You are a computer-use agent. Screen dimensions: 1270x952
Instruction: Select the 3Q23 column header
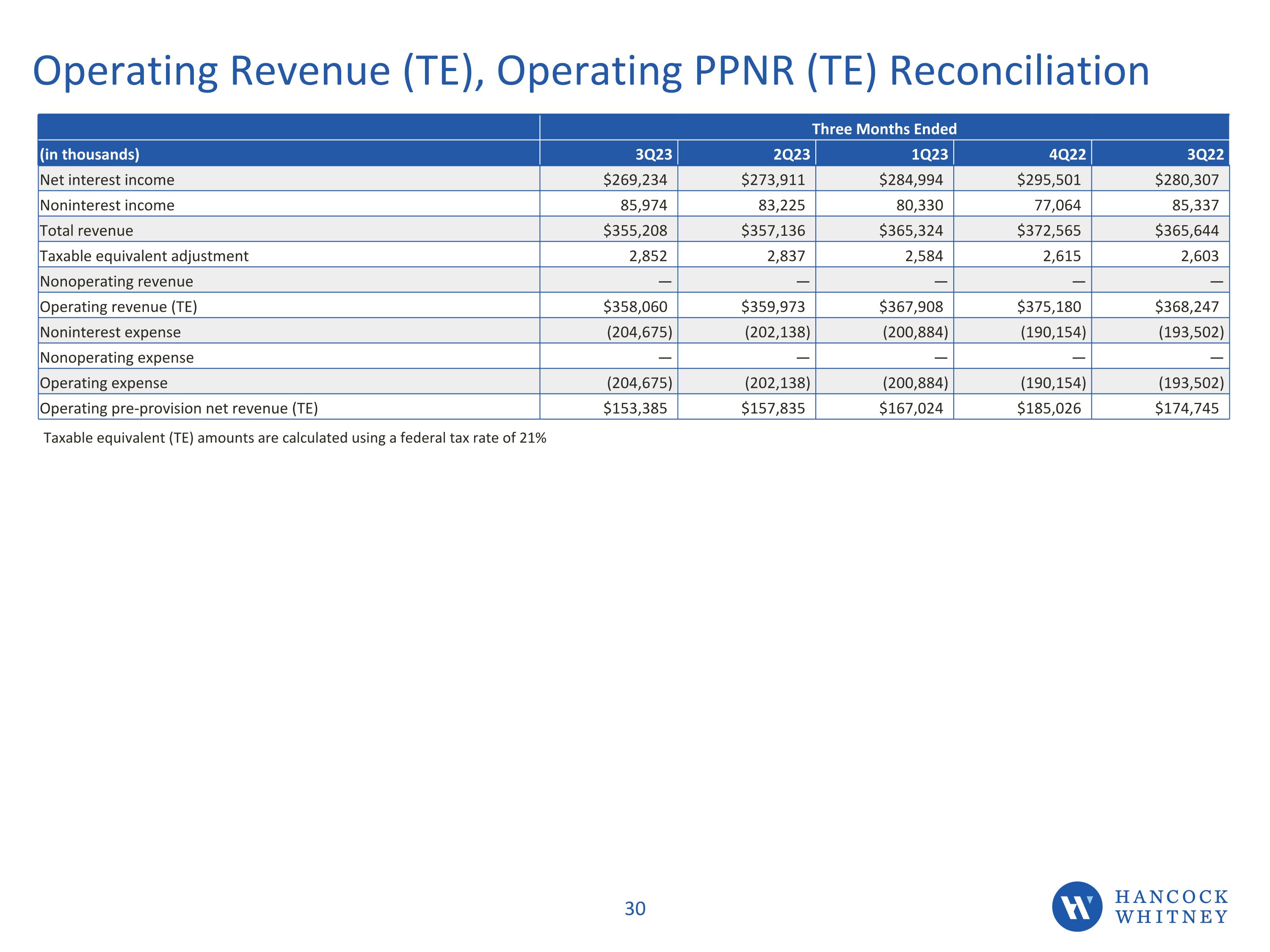tap(653, 154)
